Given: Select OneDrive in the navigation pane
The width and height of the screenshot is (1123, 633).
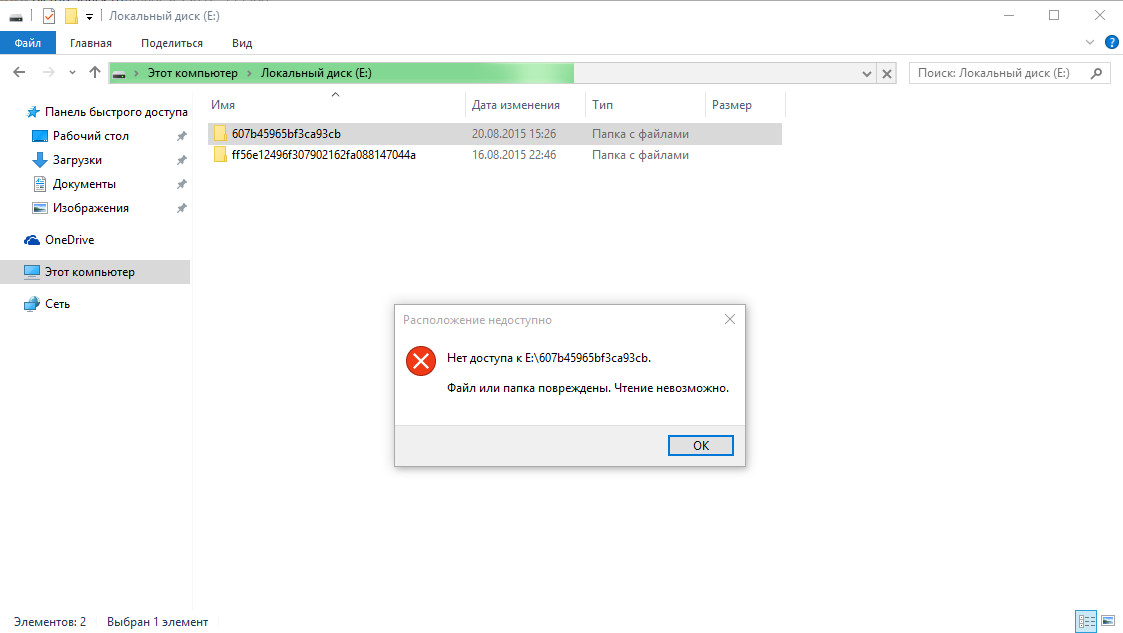Looking at the screenshot, I should [x=69, y=240].
